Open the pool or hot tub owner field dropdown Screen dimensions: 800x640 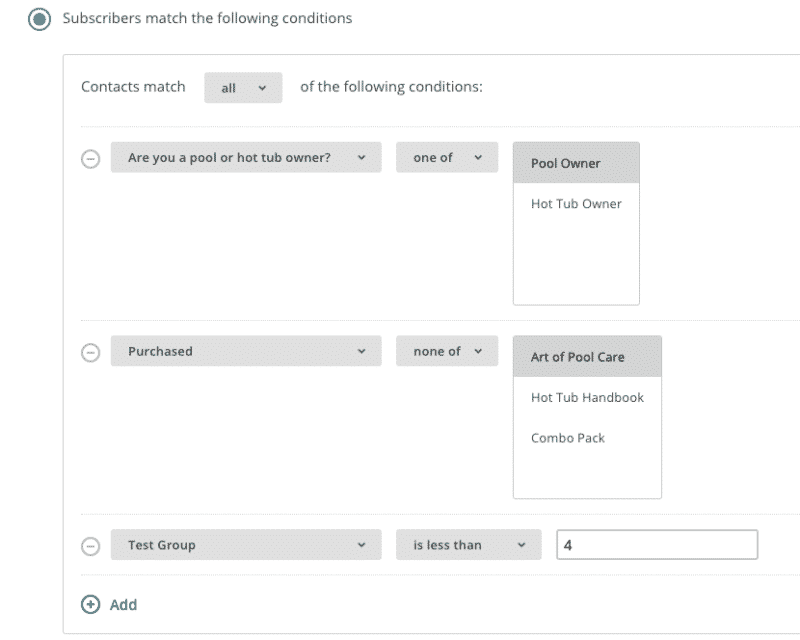pyautogui.click(x=247, y=157)
